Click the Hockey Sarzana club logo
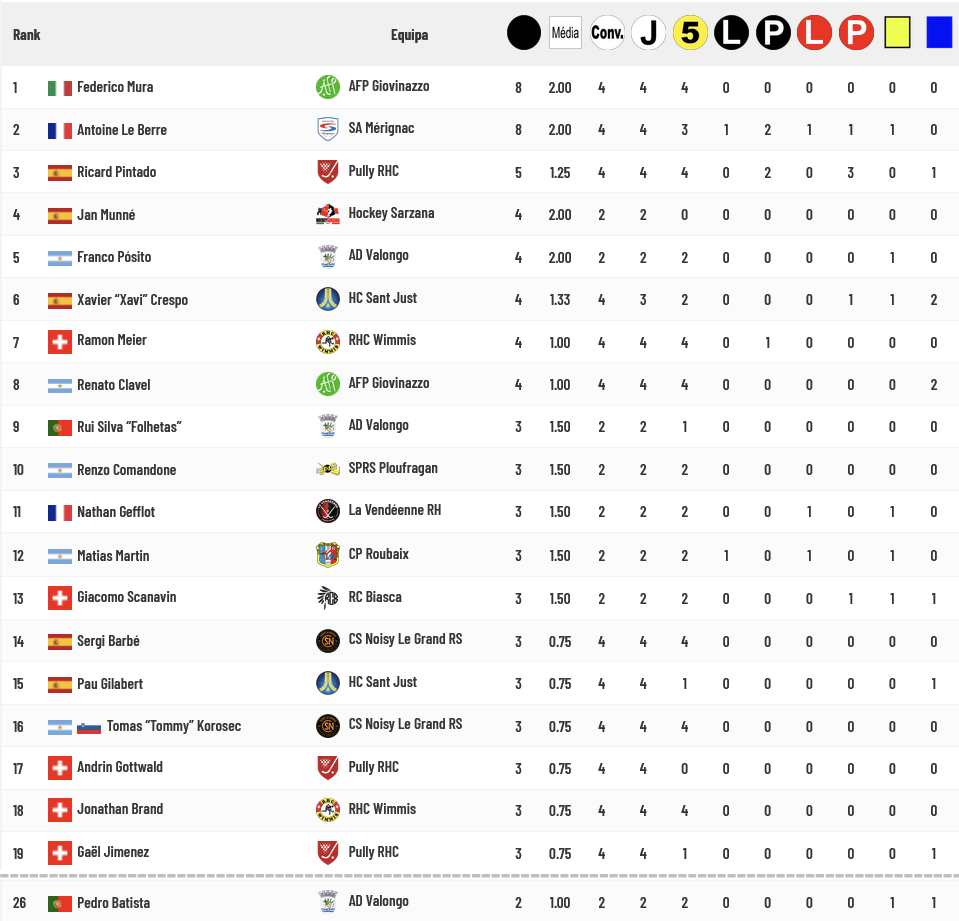959x921 pixels. (x=327, y=214)
